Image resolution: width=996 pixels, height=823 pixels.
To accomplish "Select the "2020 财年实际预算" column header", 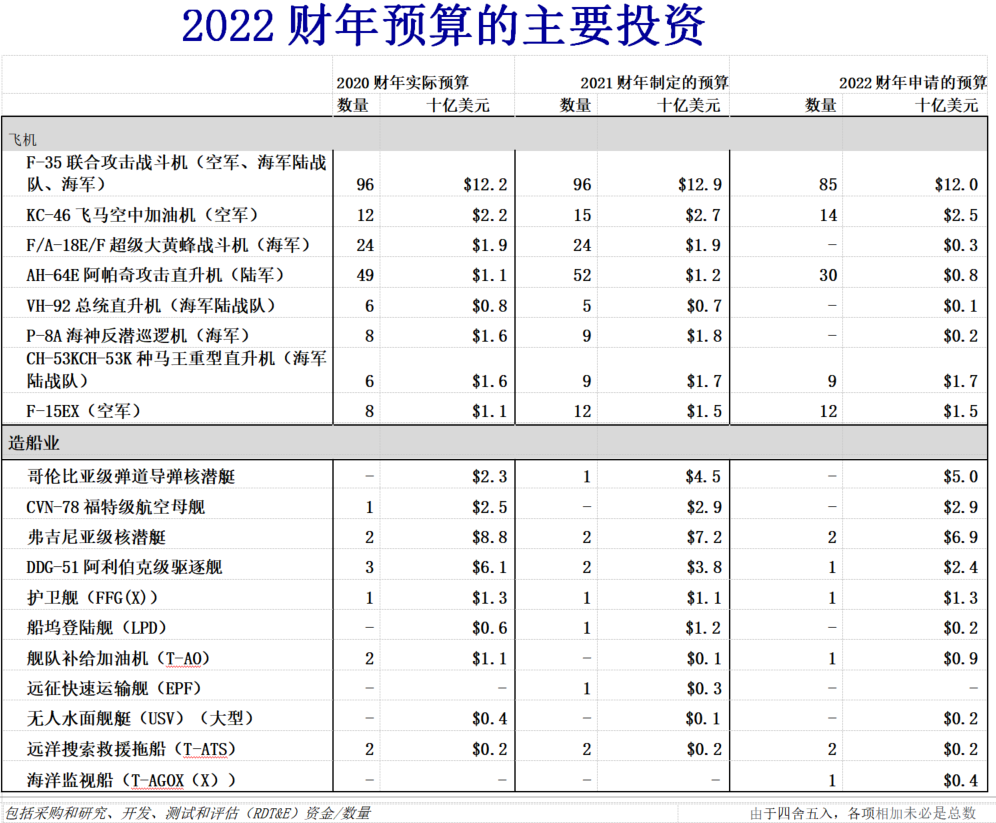I will click(402, 82).
